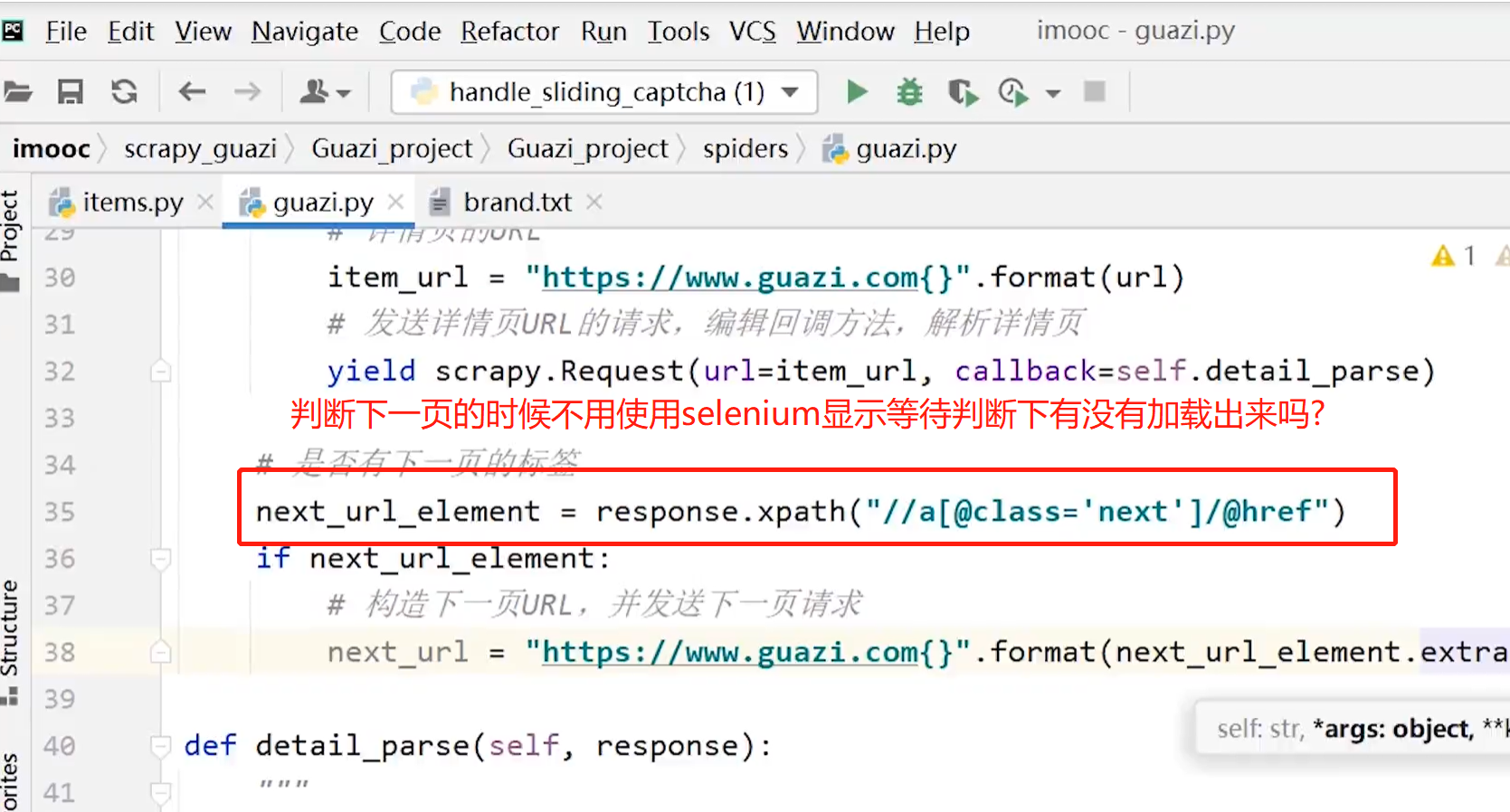
Task: Collapse the detail_parse fold marker at line 40
Action: coord(160,746)
